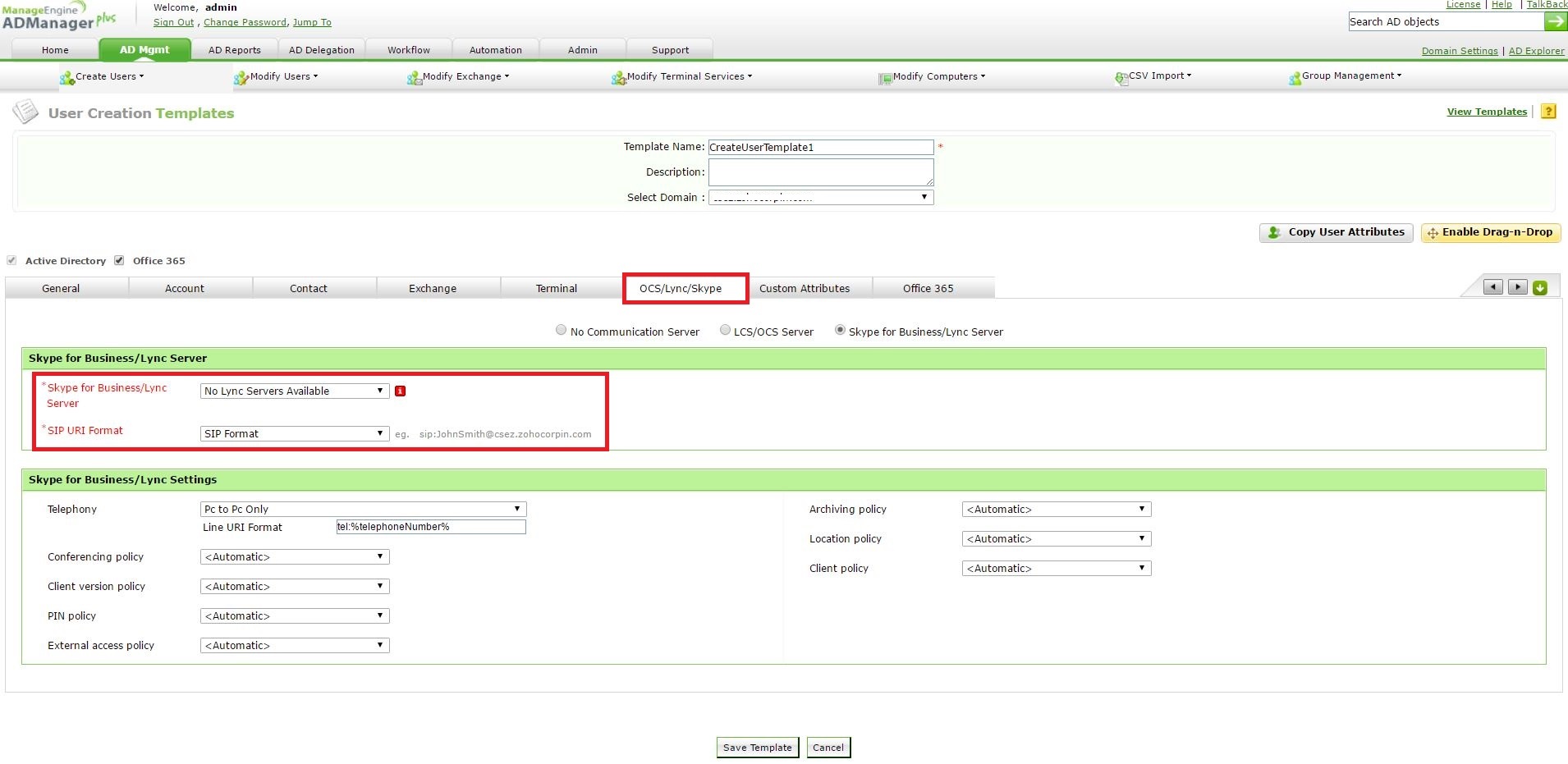
Task: Click the Copy User Attributes button
Action: tap(1336, 233)
